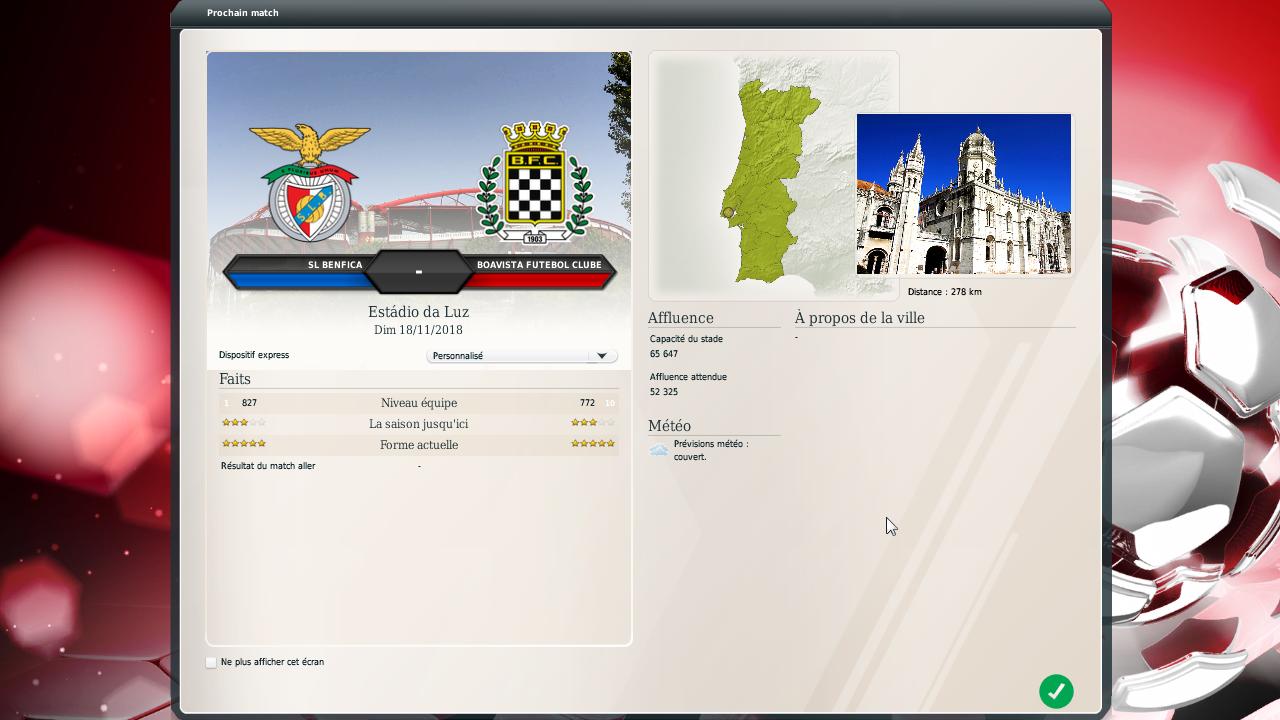Click Benfica team level value 827
The image size is (1280, 720).
249,403
